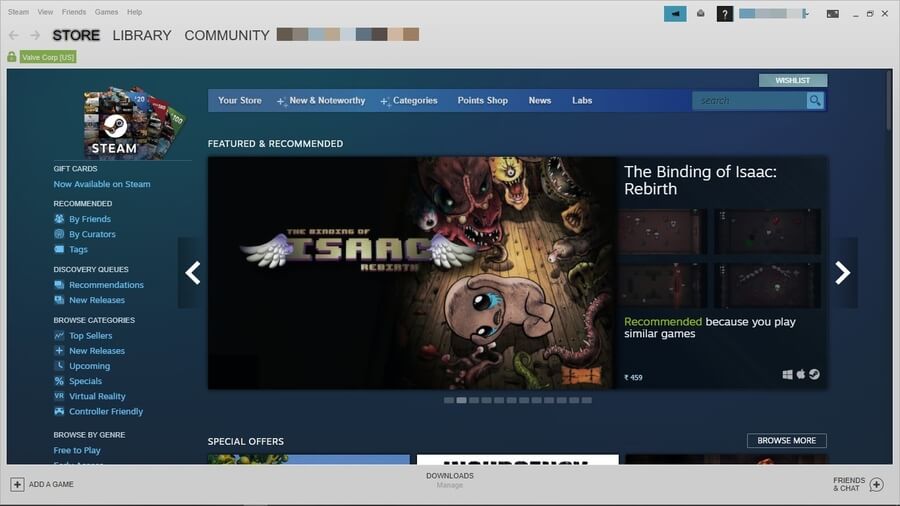
Task: Click the back navigation arrow
Action: (x=14, y=35)
